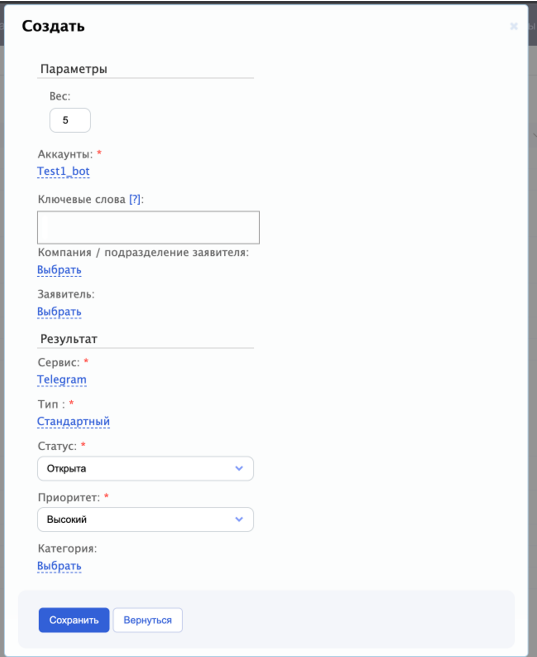The height and width of the screenshot is (657, 537).
Task: Change service by clicking Telegram
Action: [62, 380]
